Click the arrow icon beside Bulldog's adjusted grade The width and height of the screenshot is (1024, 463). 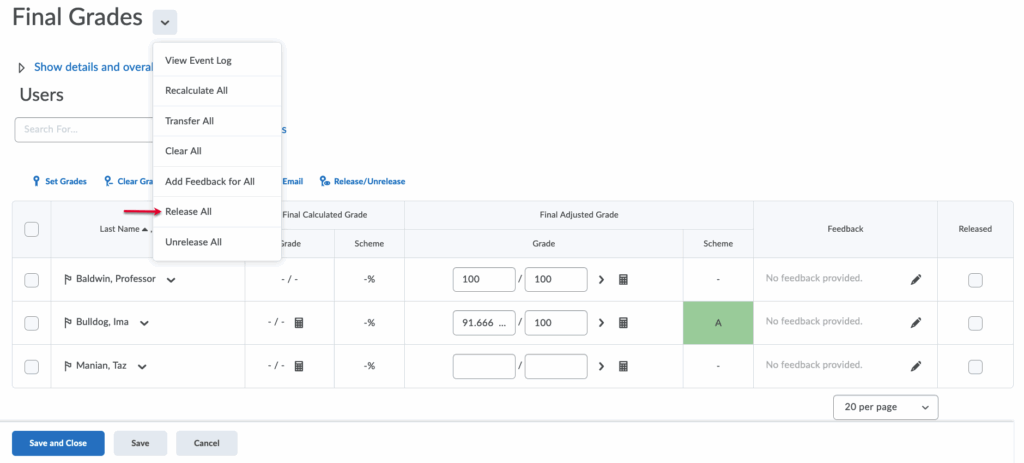601,323
